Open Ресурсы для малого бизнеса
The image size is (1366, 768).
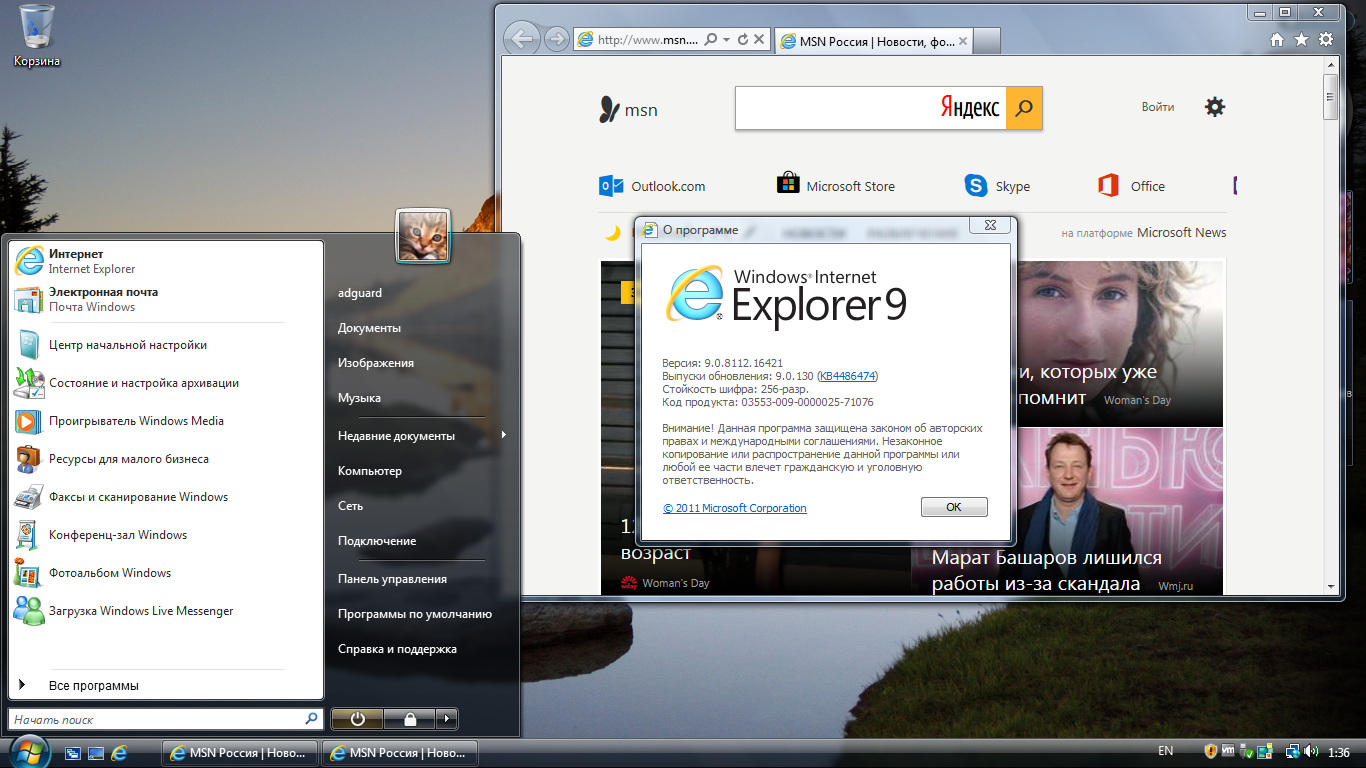166,459
